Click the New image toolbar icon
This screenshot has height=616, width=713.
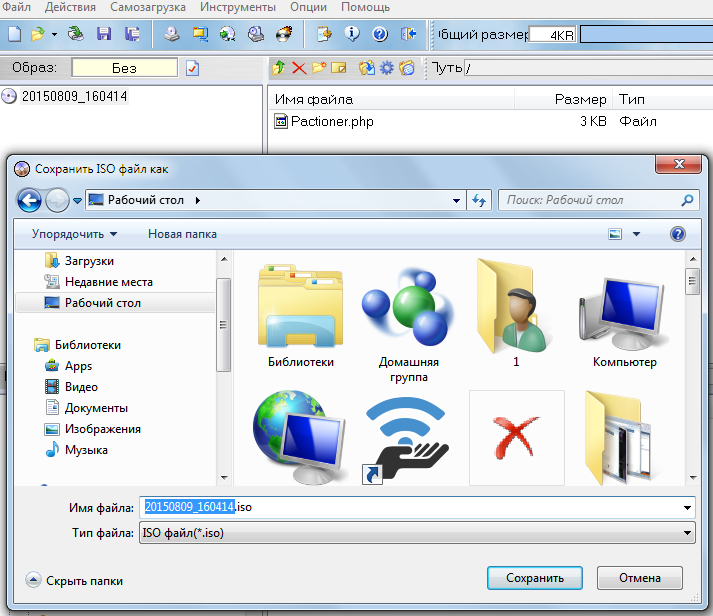click(14, 34)
